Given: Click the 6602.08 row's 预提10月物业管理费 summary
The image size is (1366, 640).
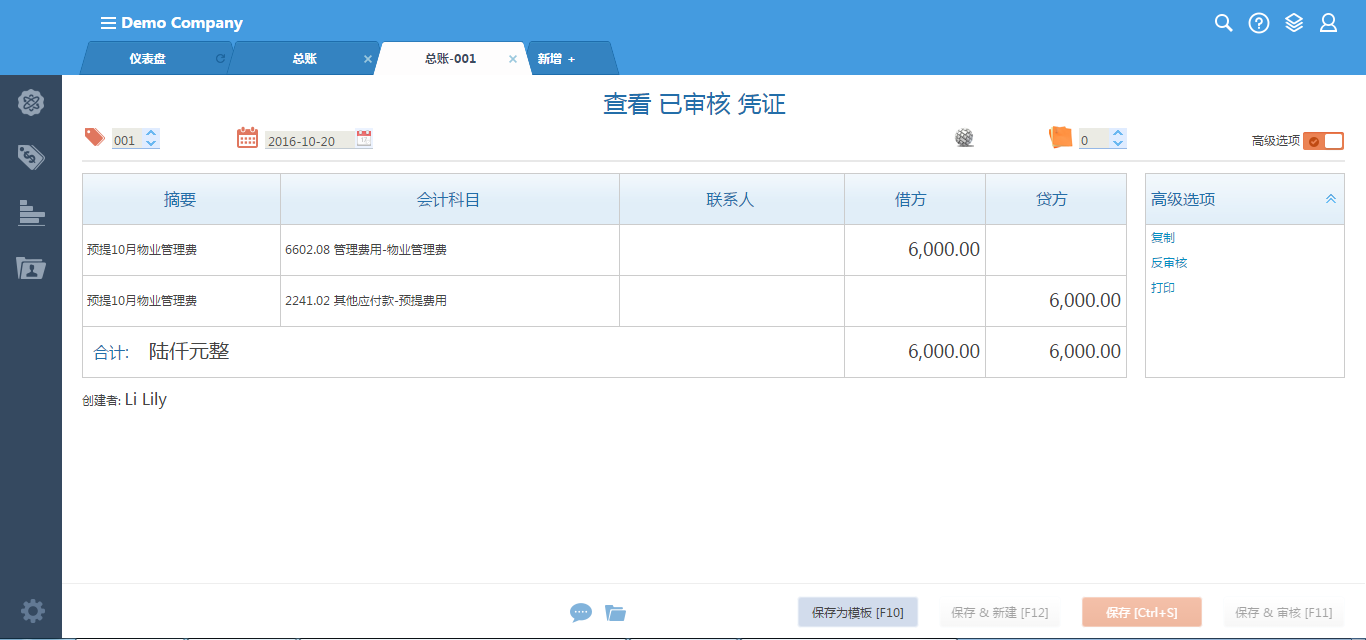Looking at the screenshot, I should pos(142,250).
